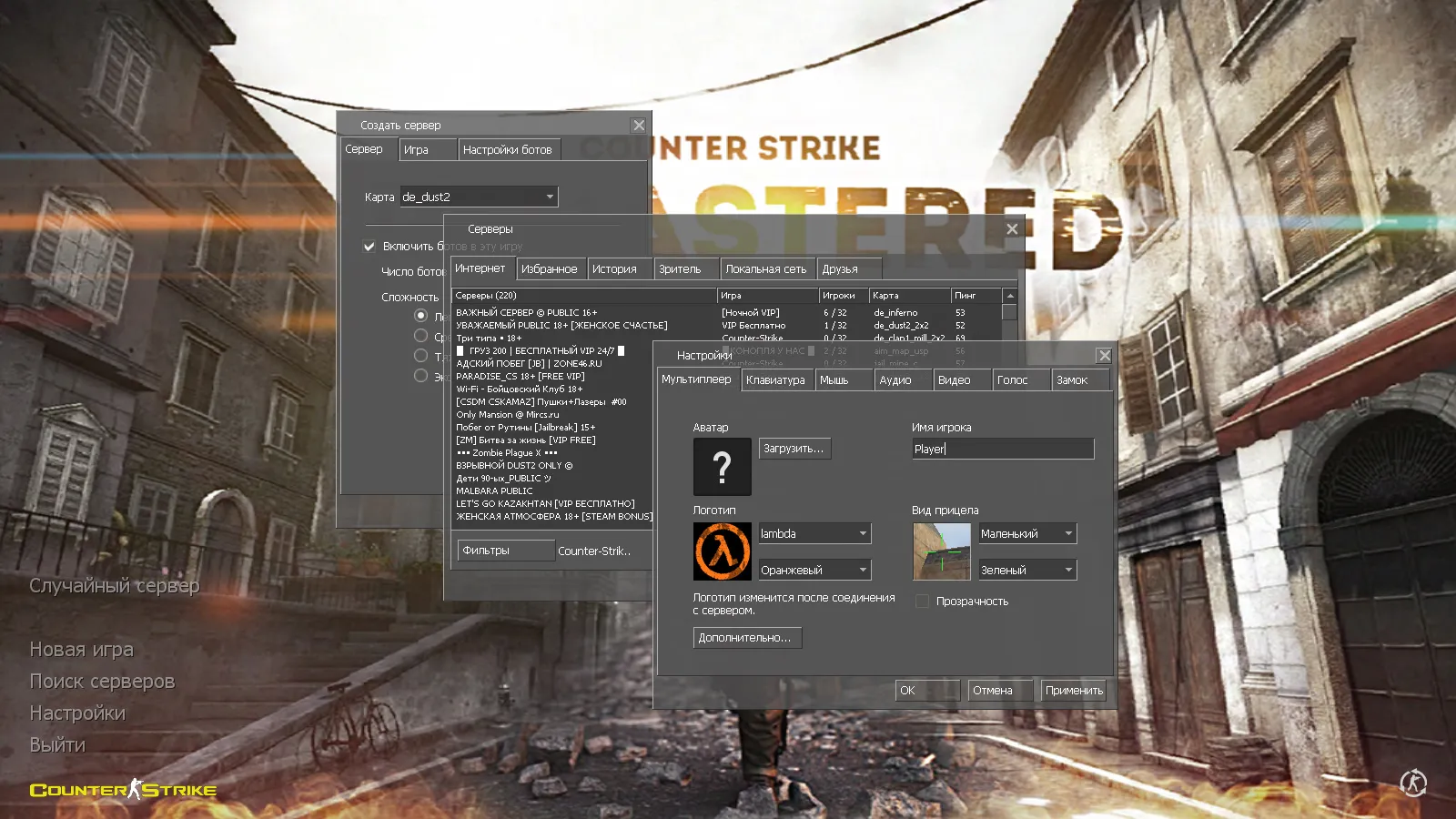Toggle the Включить ботов checkbox

click(369, 246)
